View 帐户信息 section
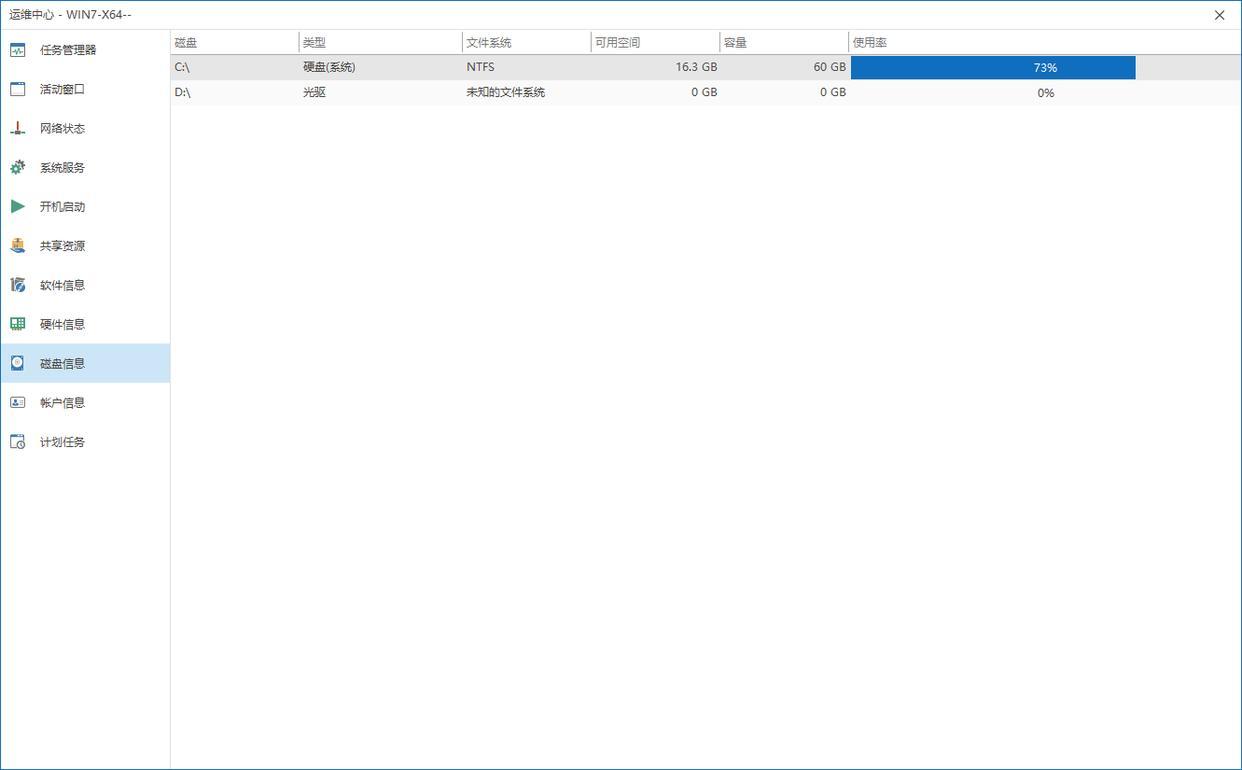Image resolution: width=1242 pixels, height=770 pixels. click(85, 402)
